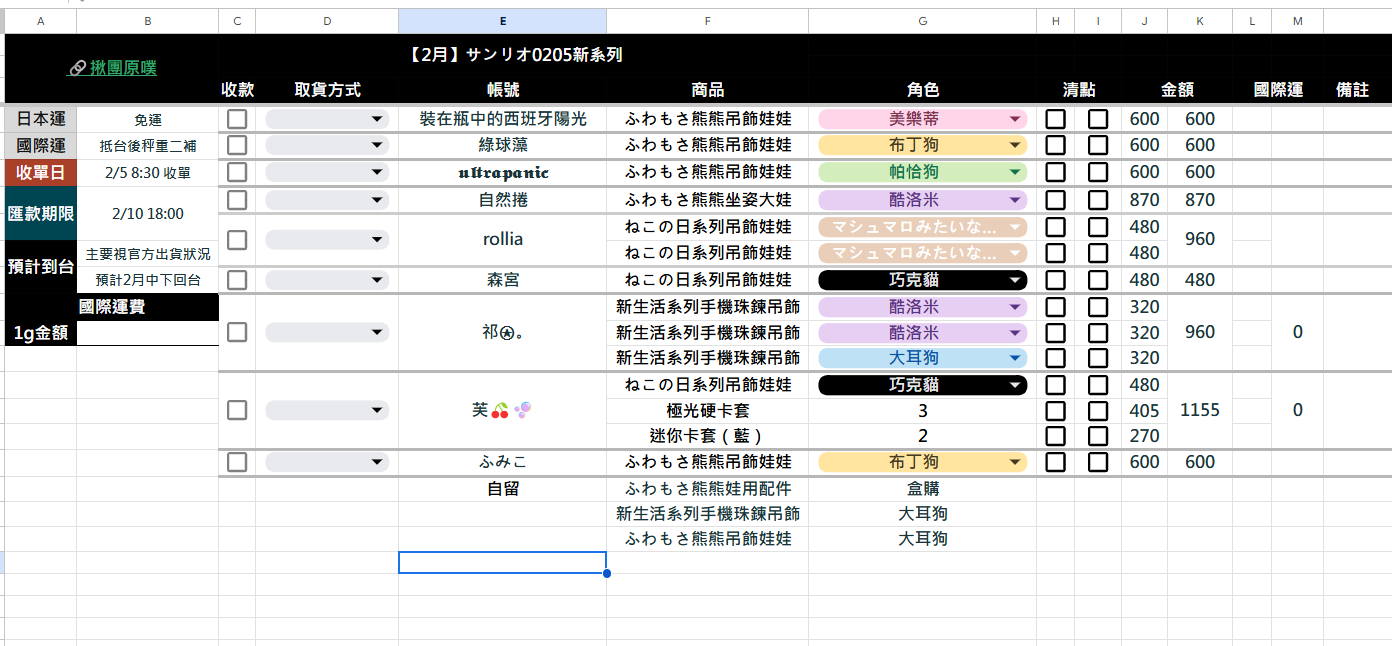The image size is (1392, 646).
Task: Check the 收款 checkbox for ふみこ
Action: click(237, 462)
